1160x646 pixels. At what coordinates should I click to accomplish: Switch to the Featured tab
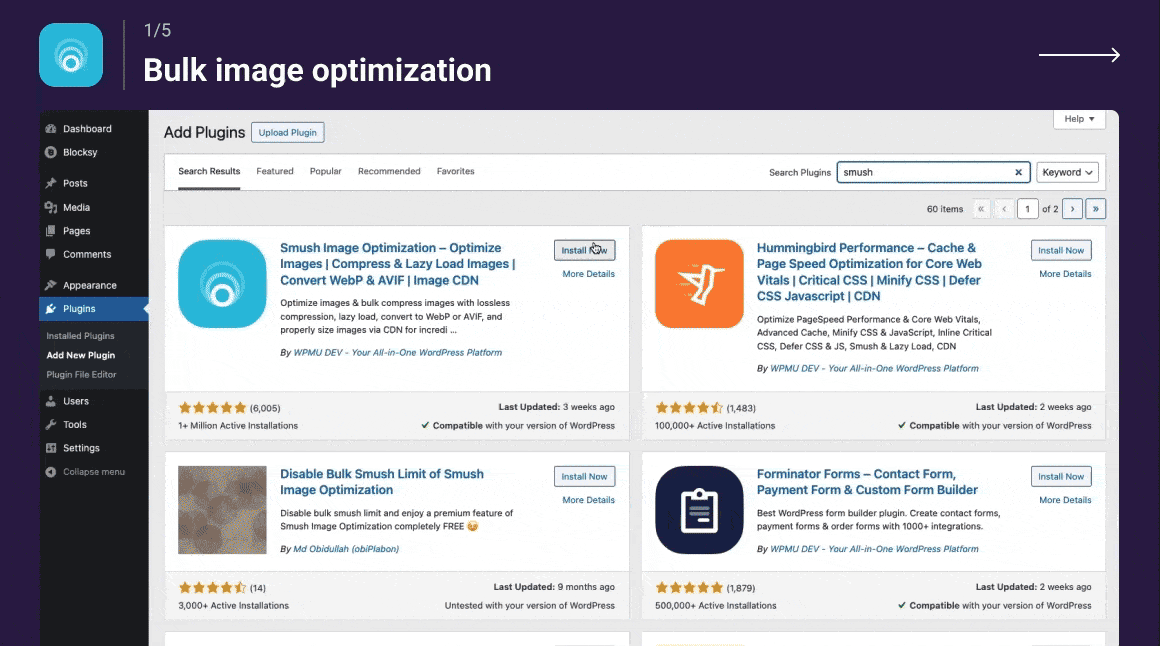[x=275, y=171]
